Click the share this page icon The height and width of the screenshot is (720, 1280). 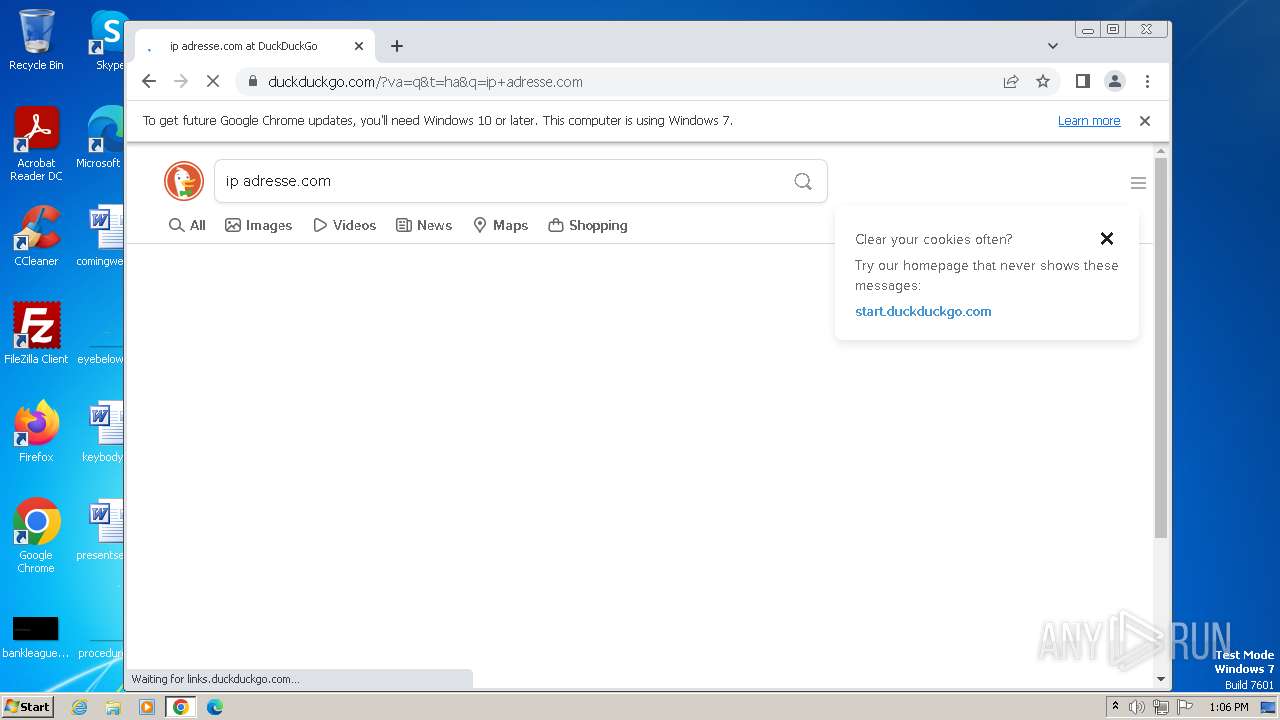(x=1011, y=81)
